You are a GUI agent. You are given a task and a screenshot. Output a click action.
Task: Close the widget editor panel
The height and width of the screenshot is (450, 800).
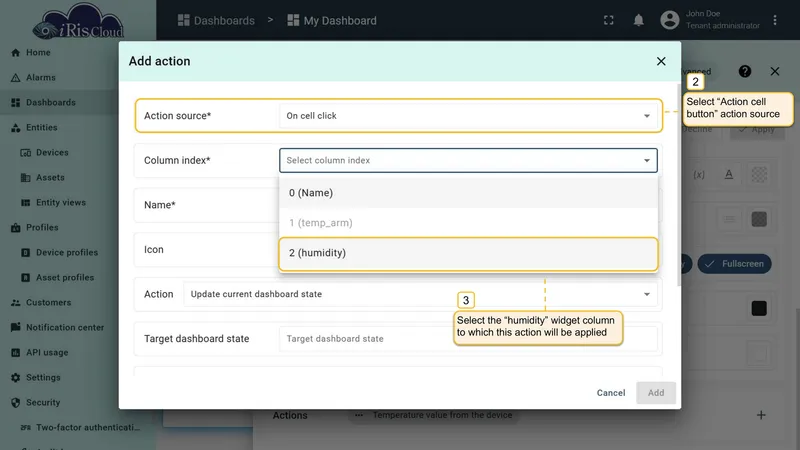pos(775,71)
